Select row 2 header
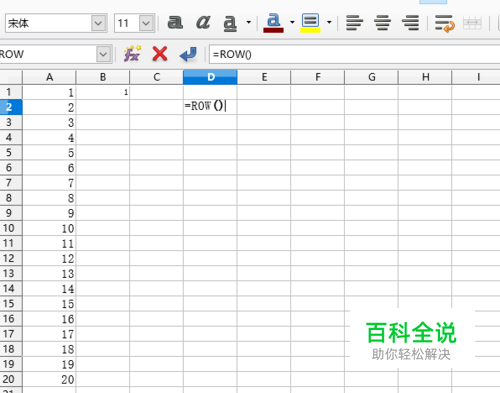Image resolution: width=500 pixels, height=393 pixels. click(x=11, y=107)
